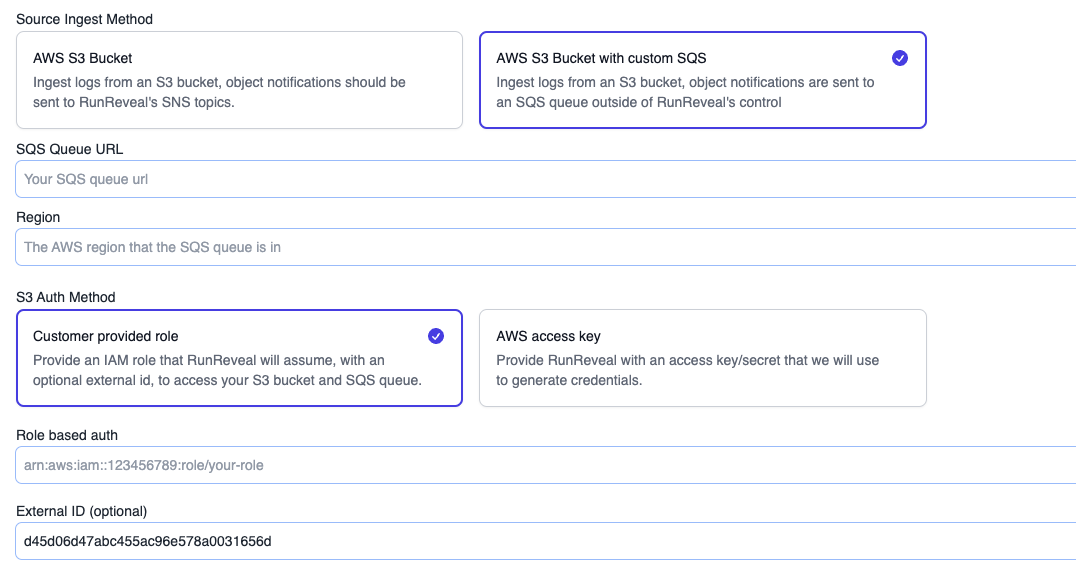Screen dimensions: 1076x567
Task: Click the Role based auth ARN field
Action: [545, 465]
